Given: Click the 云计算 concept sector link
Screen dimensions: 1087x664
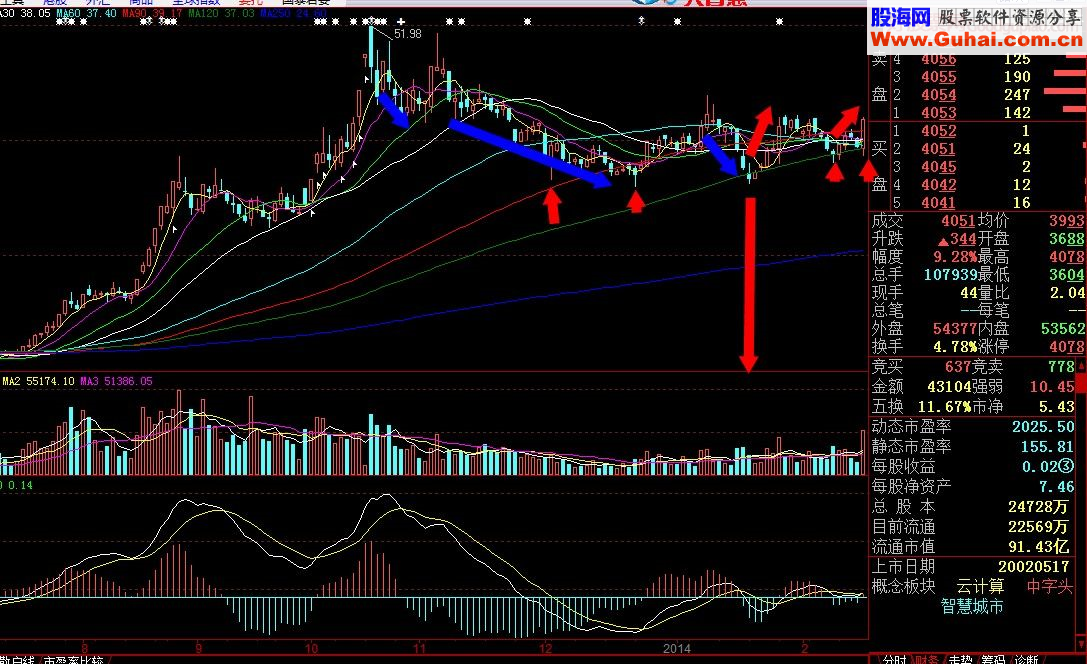Looking at the screenshot, I should [979, 587].
